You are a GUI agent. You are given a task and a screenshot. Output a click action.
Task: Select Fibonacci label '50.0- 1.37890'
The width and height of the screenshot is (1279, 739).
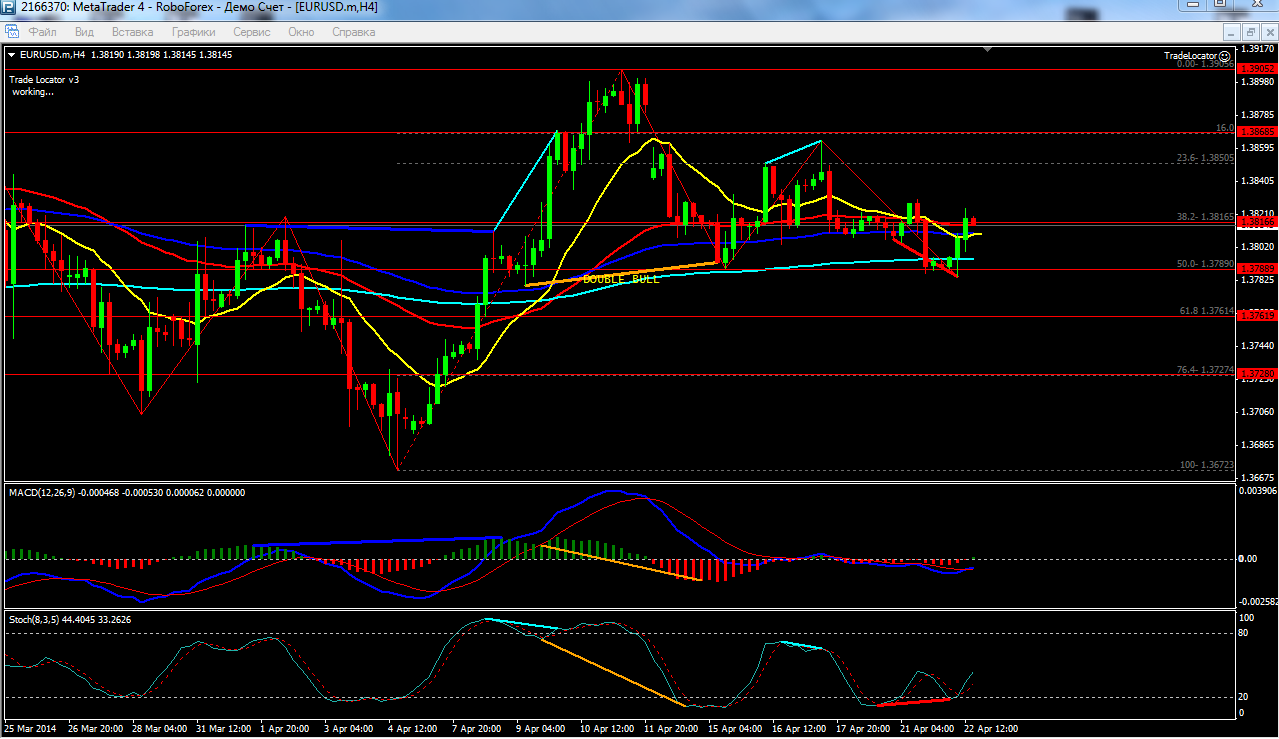coord(1205,263)
